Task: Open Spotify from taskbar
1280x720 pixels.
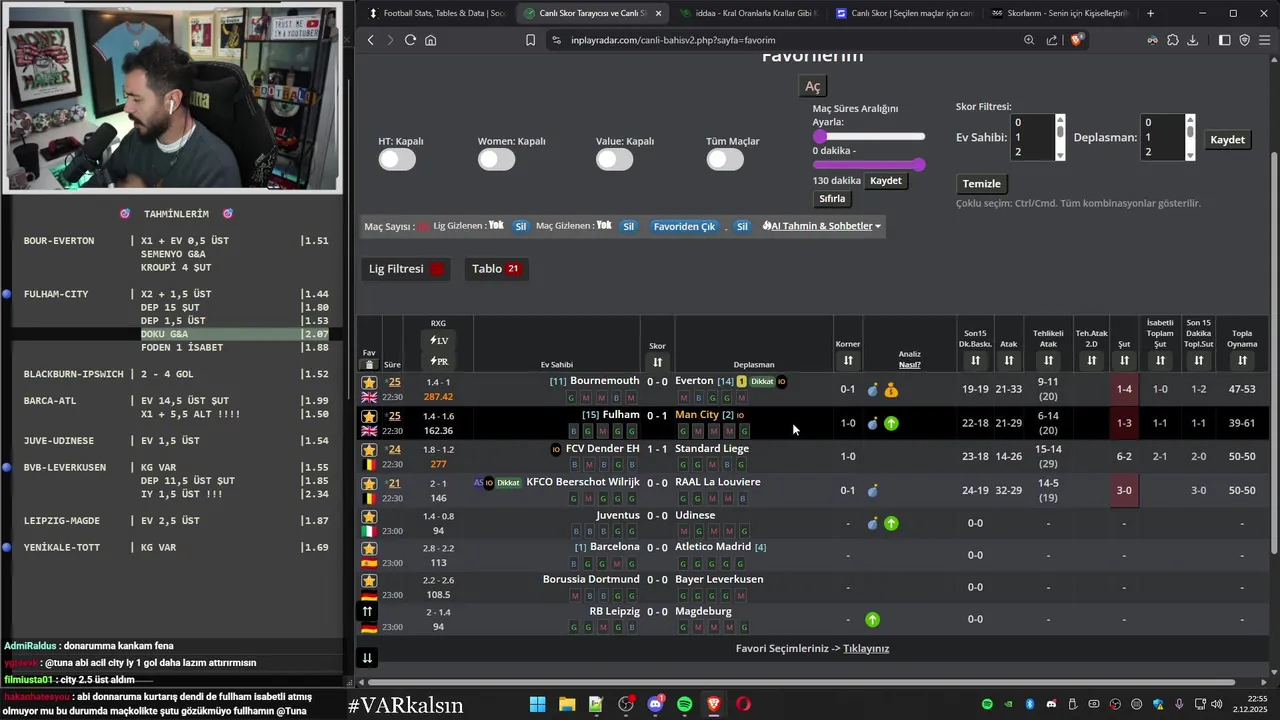Action: pyautogui.click(x=684, y=704)
